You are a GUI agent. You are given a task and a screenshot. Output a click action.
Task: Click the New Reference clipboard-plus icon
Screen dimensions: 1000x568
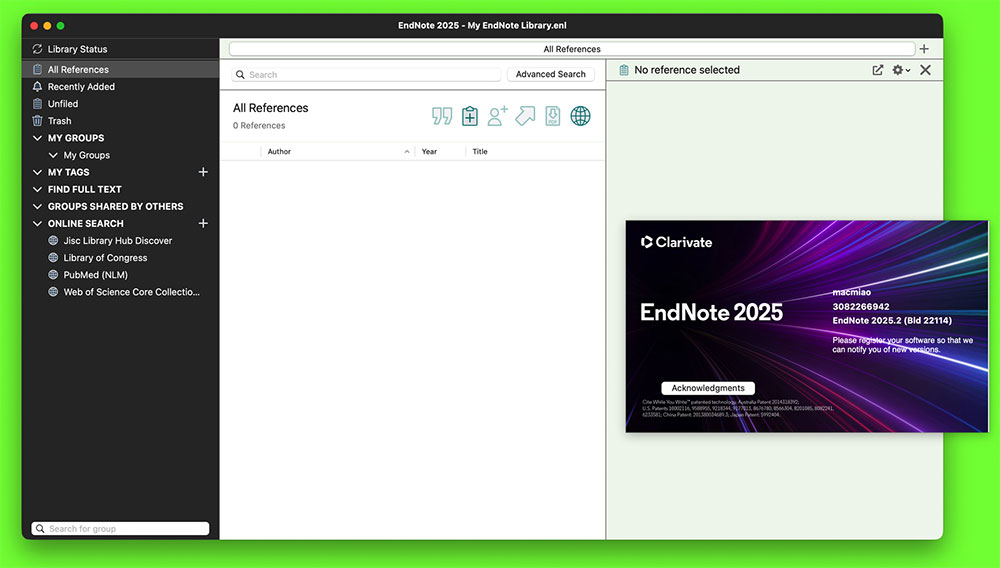pos(470,116)
